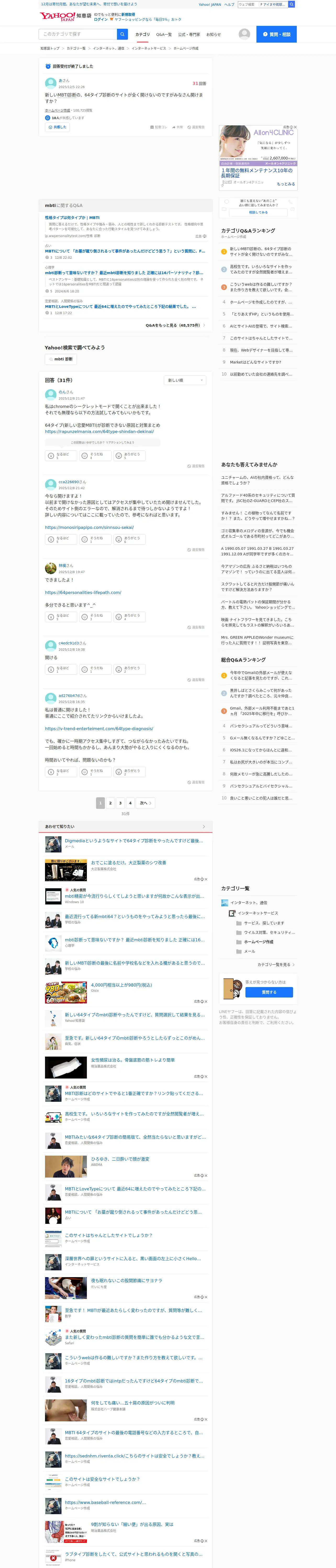Report violation on cca226690's answer
This screenshot has width=336, height=1568.
(196, 550)
